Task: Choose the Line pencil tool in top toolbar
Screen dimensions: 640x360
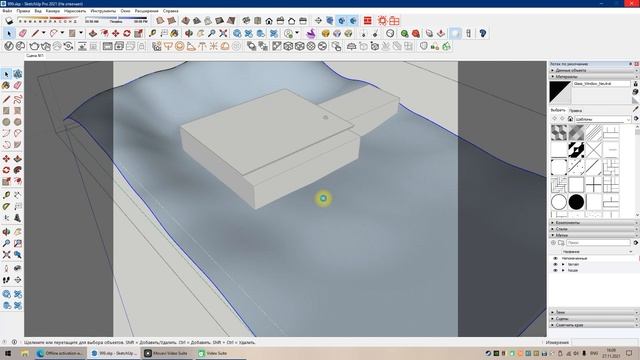Action: 35,33
